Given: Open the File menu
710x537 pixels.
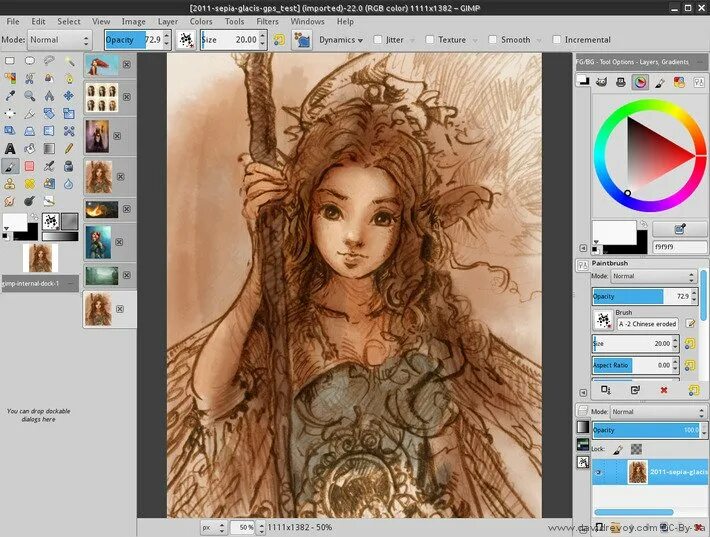Looking at the screenshot, I should pos(13,21).
